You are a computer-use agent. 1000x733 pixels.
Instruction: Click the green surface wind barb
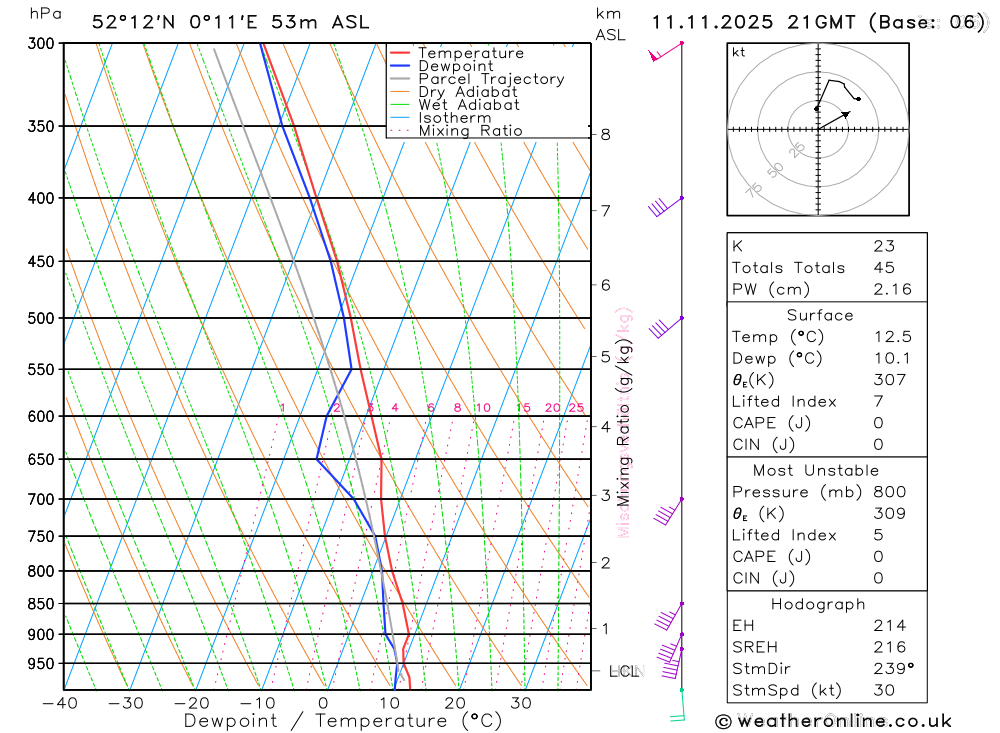pyautogui.click(x=678, y=706)
